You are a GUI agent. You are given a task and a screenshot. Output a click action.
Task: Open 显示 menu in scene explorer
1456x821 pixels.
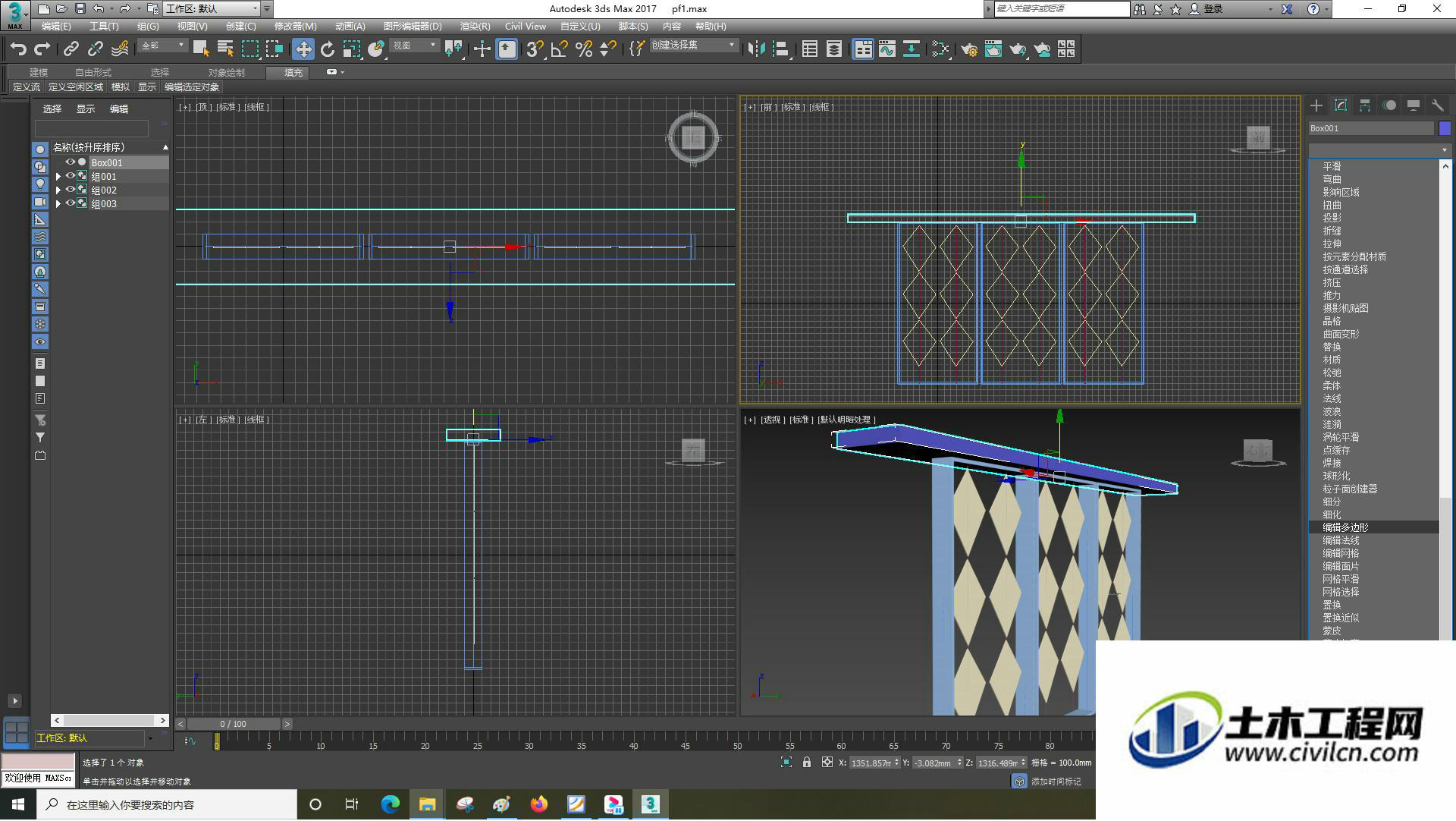pyautogui.click(x=86, y=109)
